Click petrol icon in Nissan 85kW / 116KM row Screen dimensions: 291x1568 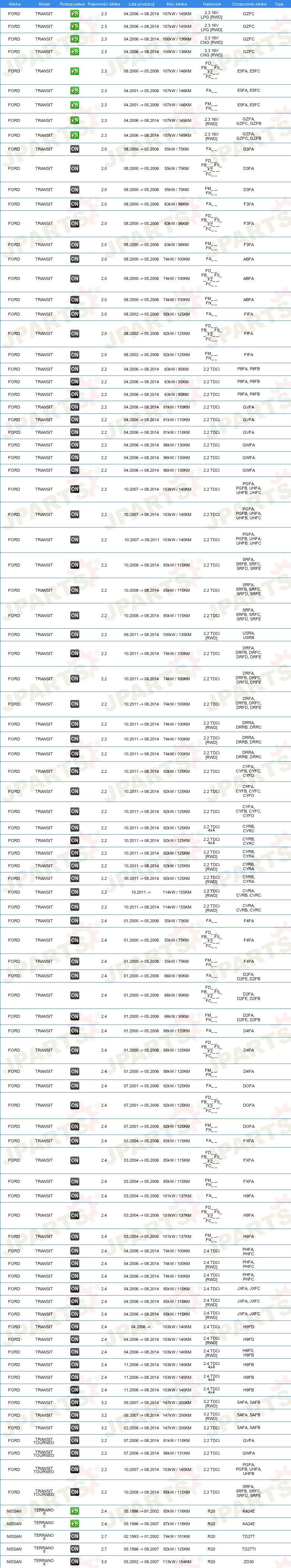pos(74,1511)
